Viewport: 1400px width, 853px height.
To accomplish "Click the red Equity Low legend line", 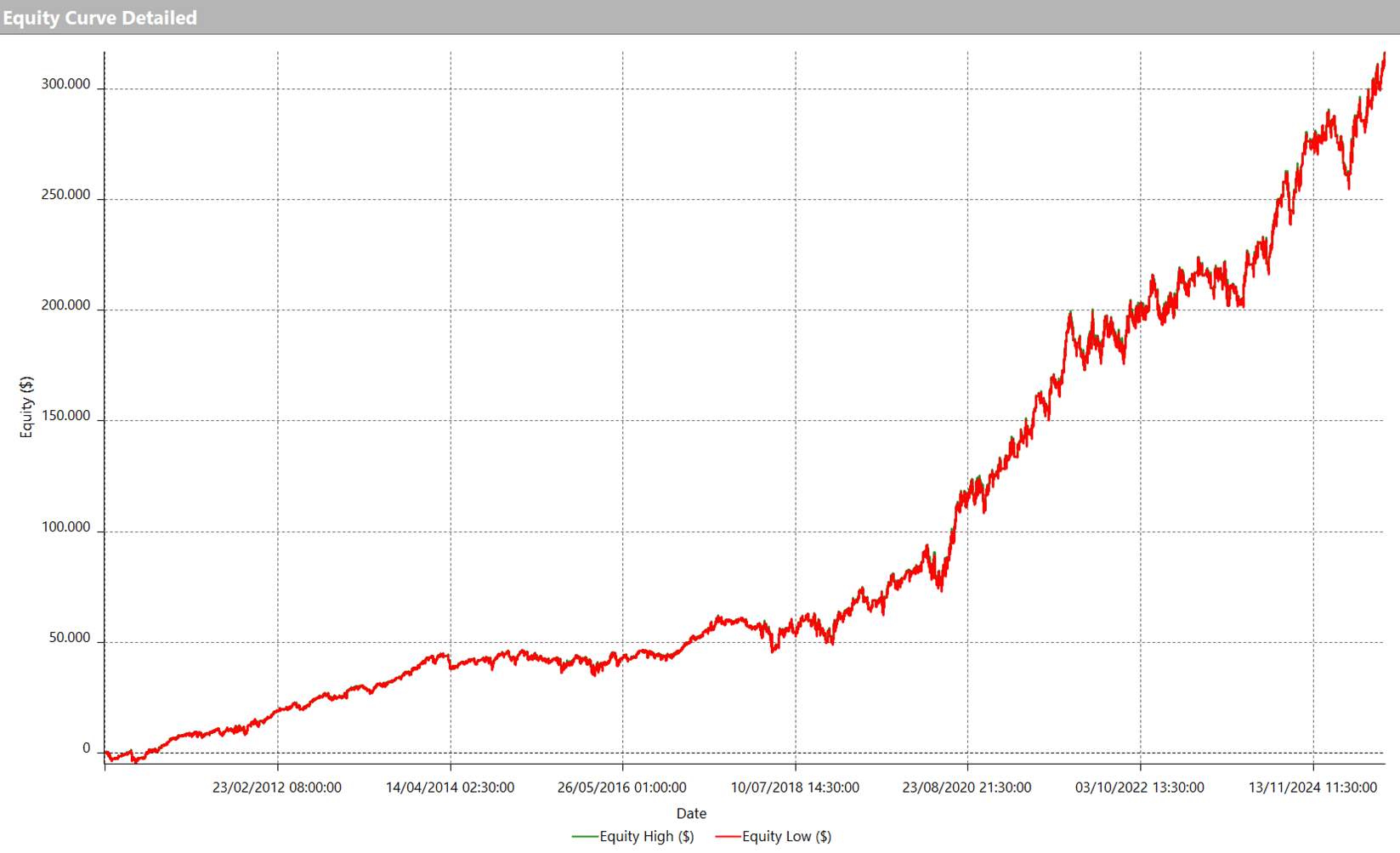I will click(x=728, y=837).
